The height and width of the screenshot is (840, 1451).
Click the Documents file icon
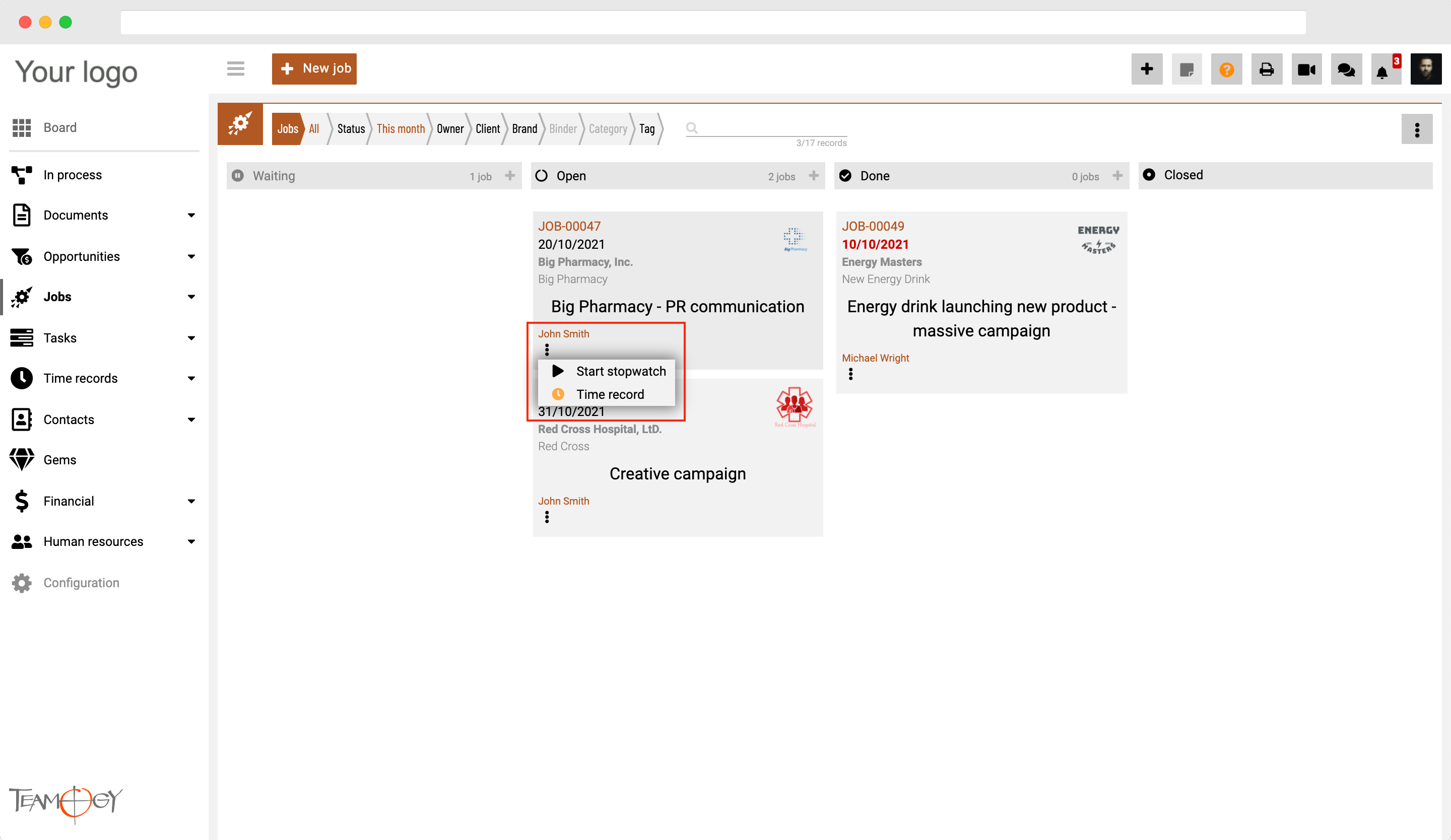pyautogui.click(x=22, y=215)
